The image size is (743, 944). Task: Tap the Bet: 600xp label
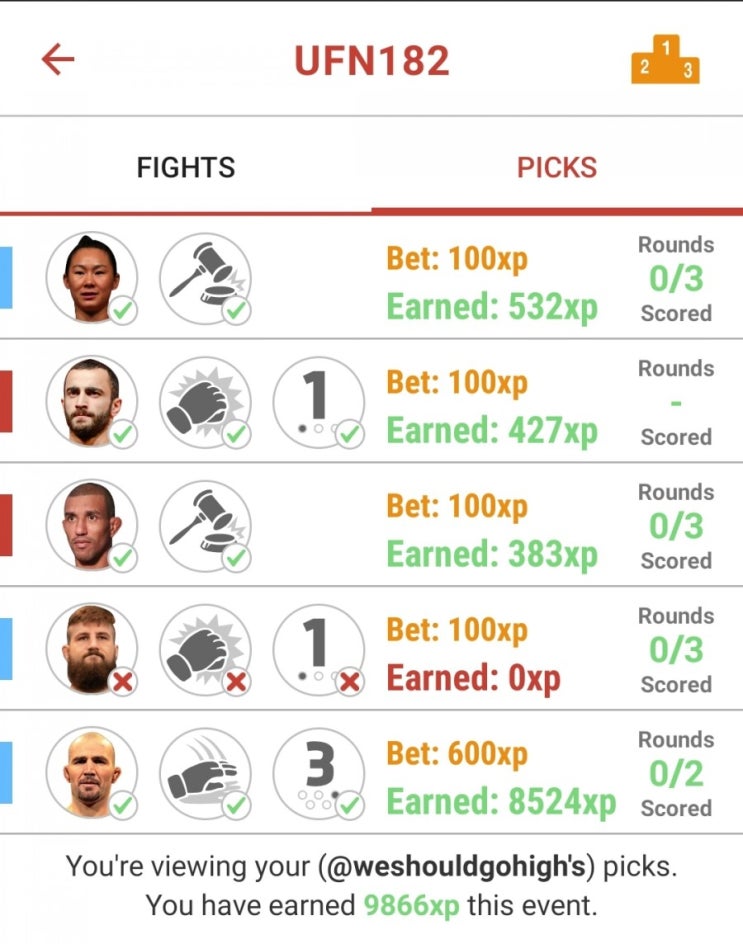coord(457,753)
